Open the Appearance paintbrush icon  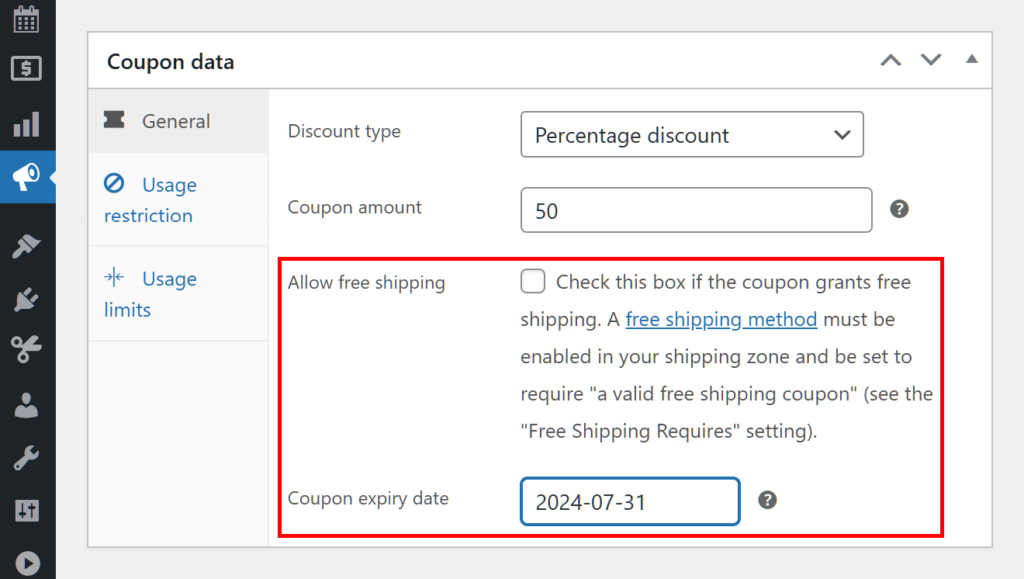point(26,246)
